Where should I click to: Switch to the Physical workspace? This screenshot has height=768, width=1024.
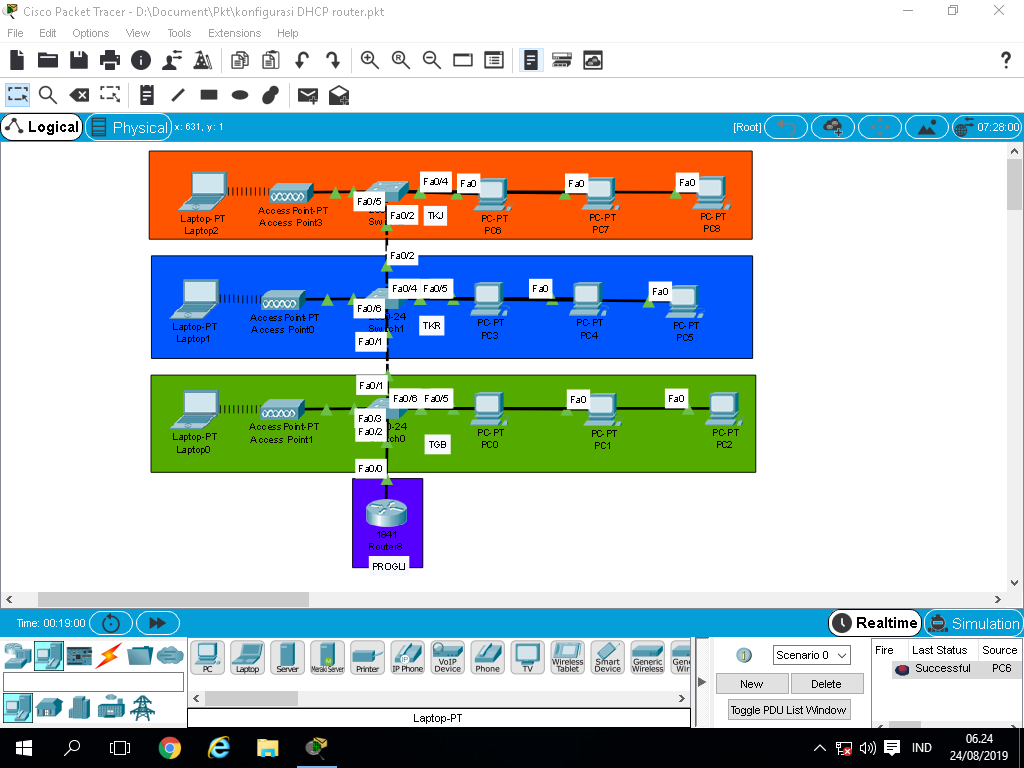coord(128,127)
